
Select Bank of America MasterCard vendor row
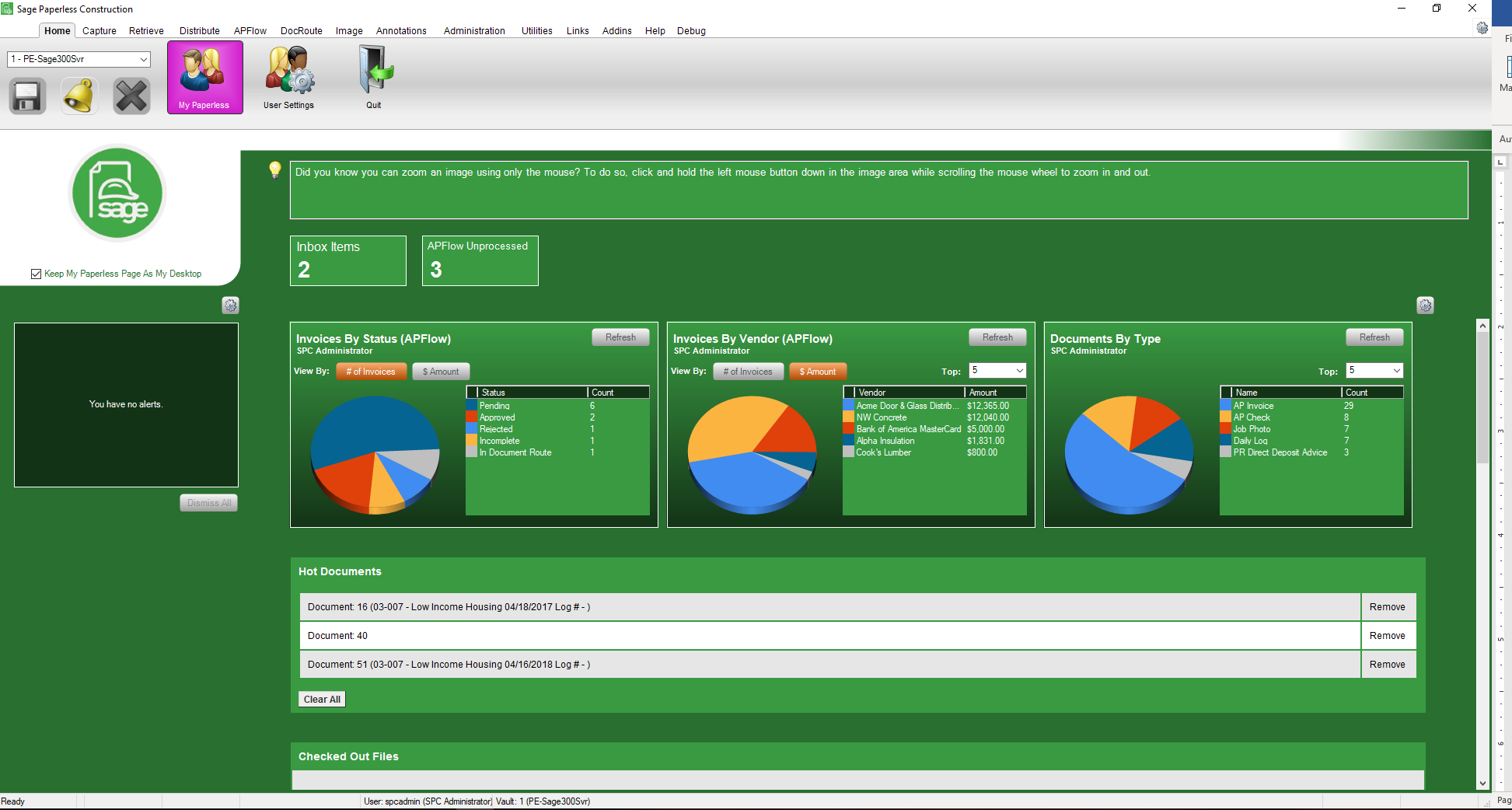pos(934,429)
